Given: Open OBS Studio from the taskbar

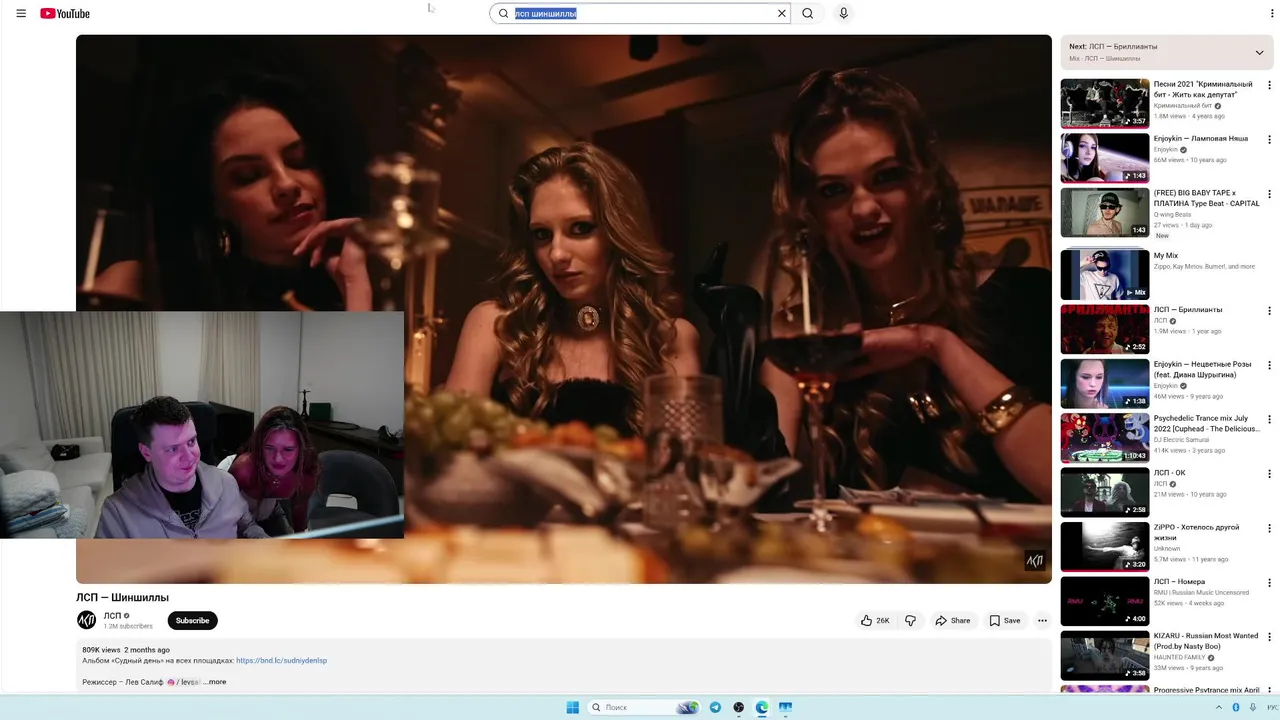Looking at the screenshot, I should point(739,707).
